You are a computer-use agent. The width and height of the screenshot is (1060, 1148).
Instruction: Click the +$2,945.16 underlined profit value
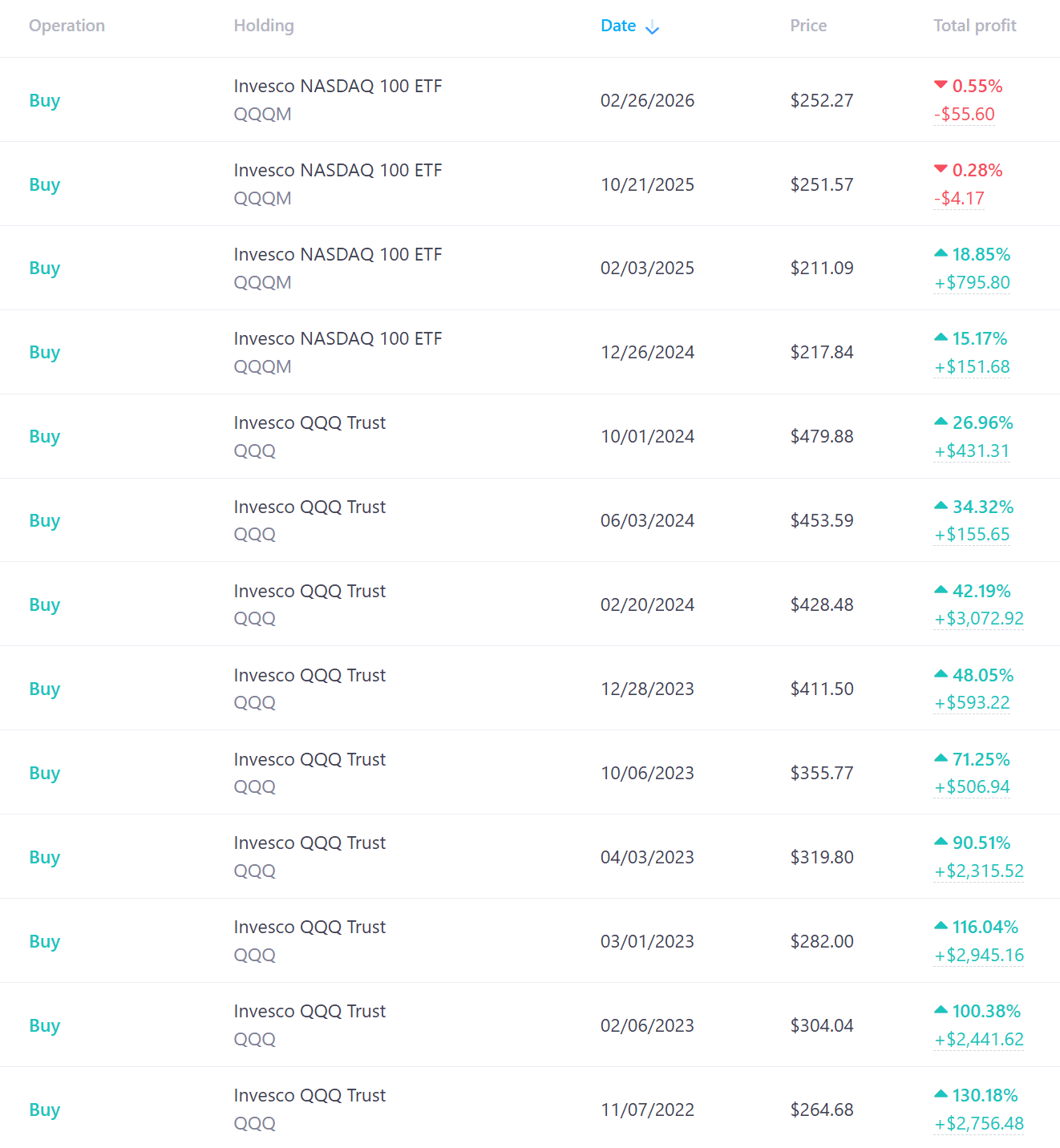pos(979,956)
